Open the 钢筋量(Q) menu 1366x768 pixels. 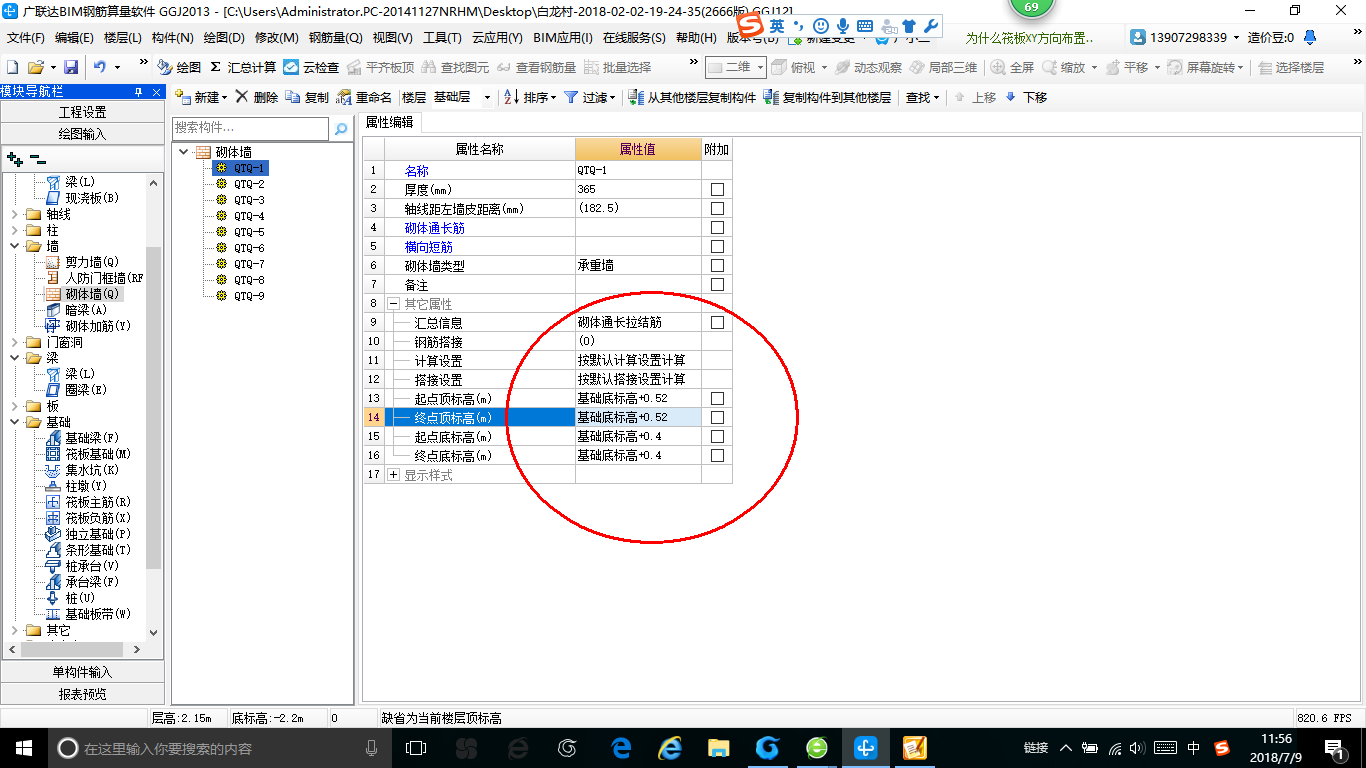click(336, 38)
